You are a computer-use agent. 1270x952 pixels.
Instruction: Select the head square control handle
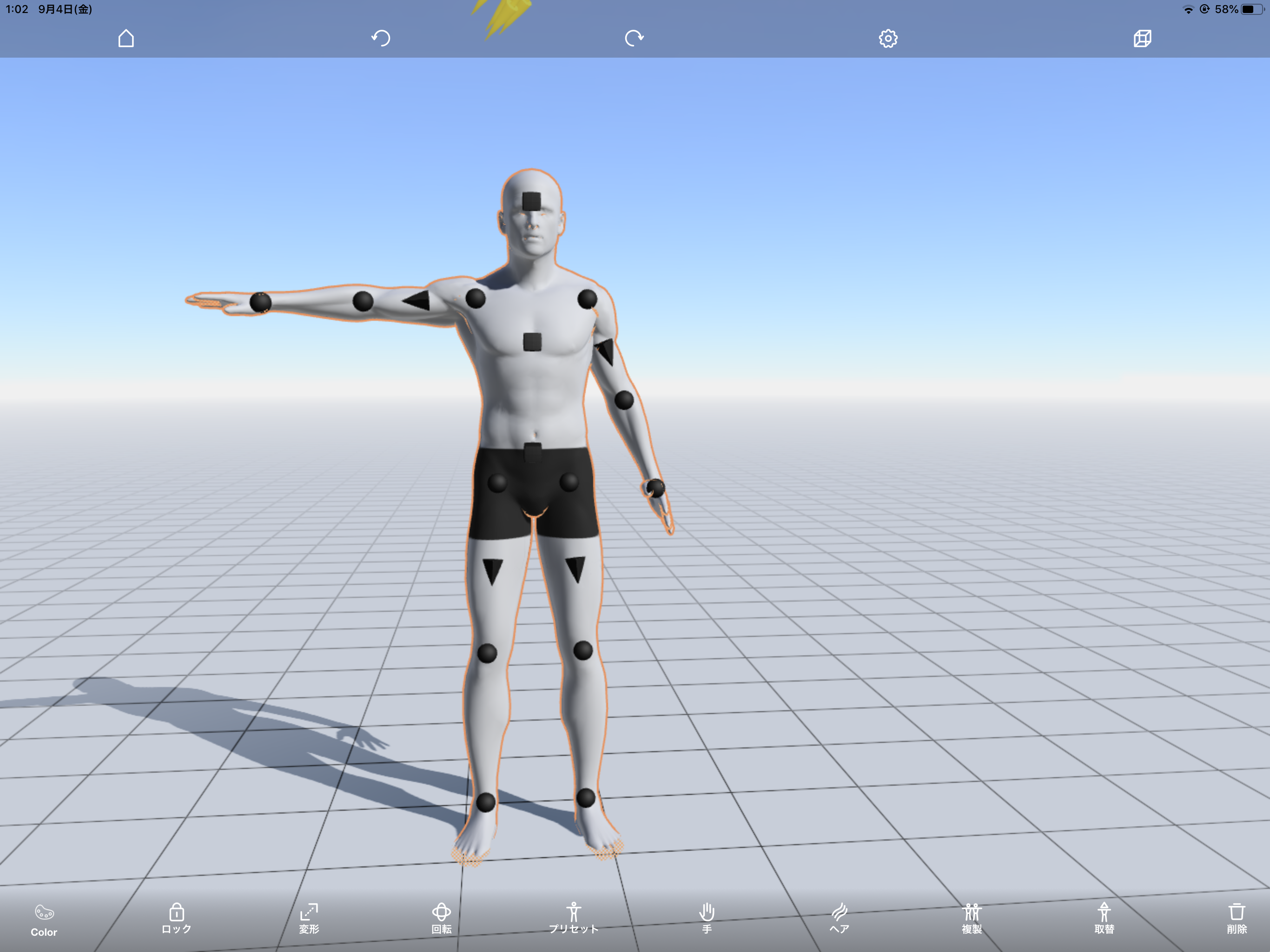[x=532, y=202]
